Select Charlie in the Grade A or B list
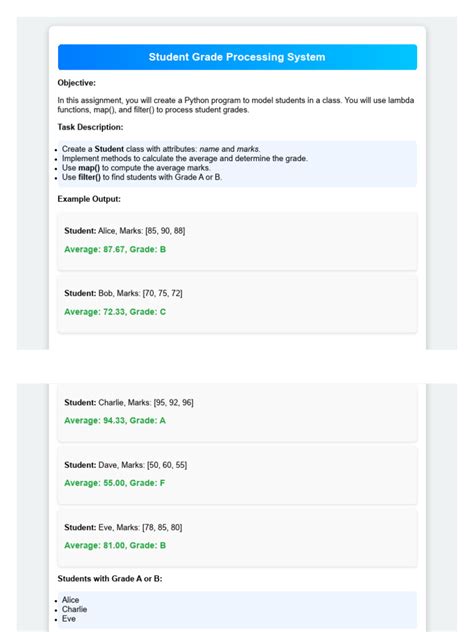The image size is (474, 632). pyautogui.click(x=75, y=609)
